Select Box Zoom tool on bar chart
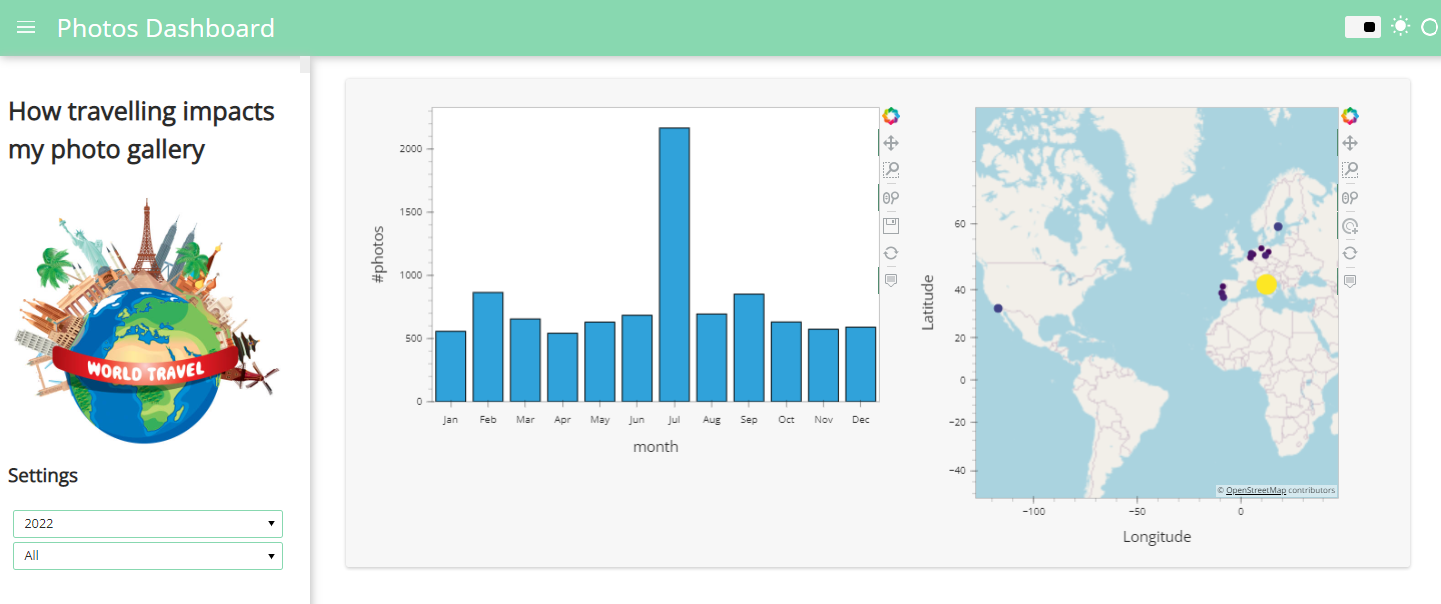The width and height of the screenshot is (1441, 604). click(x=891, y=170)
